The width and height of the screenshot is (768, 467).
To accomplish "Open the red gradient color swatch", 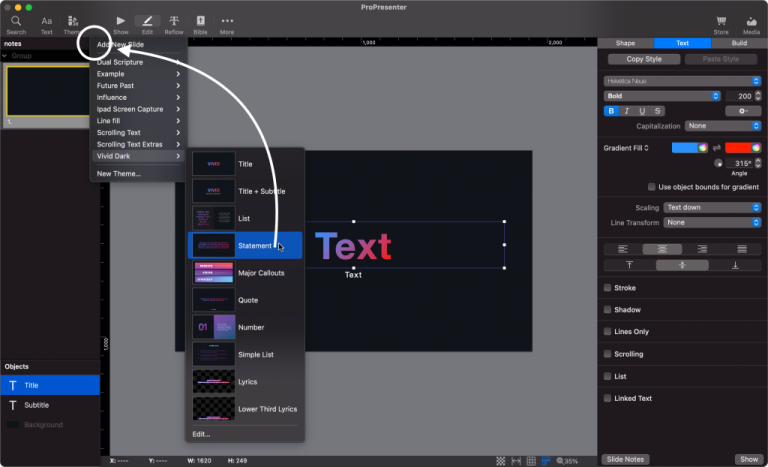I will pos(742,148).
